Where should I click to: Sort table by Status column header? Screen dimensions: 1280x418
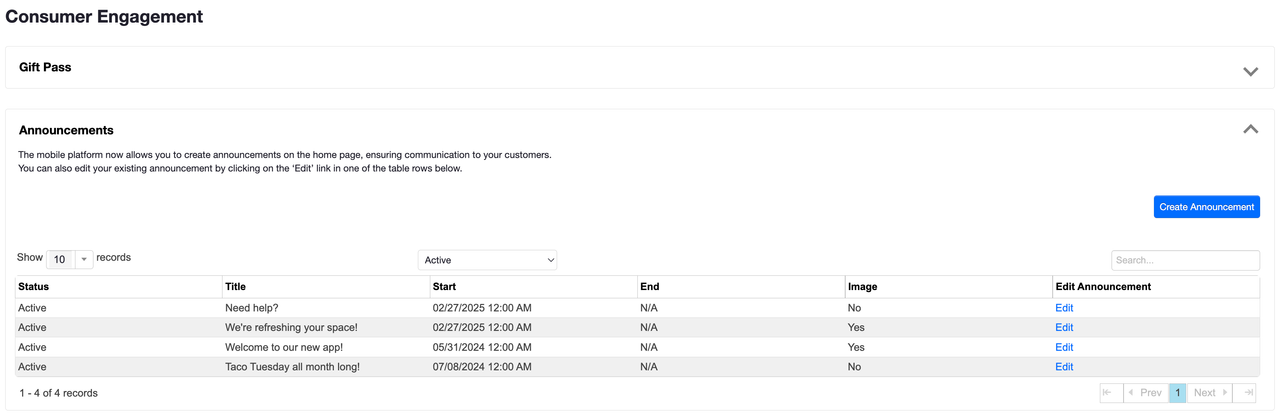tap(118, 286)
